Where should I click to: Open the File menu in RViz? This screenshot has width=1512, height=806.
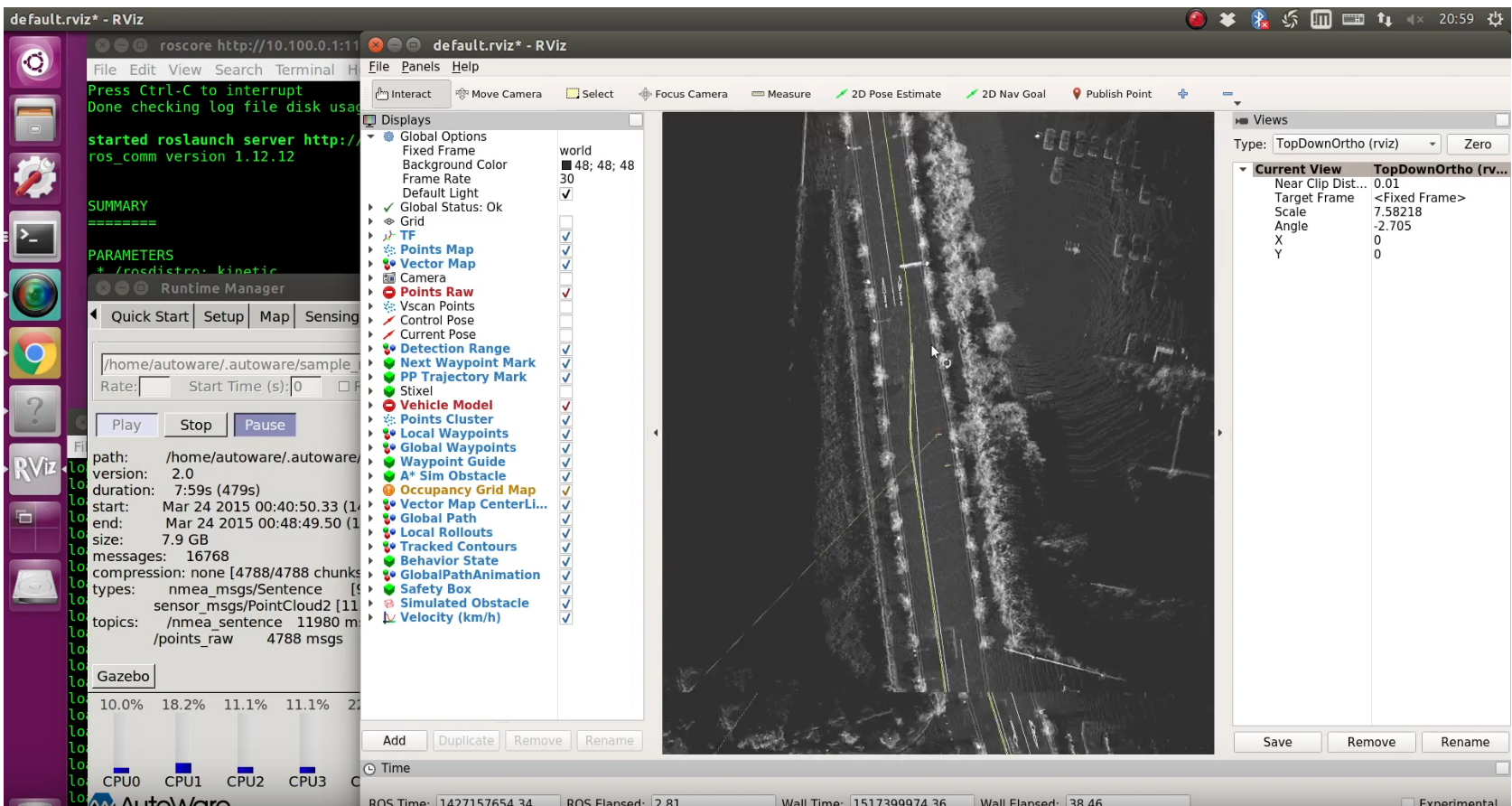coord(379,67)
